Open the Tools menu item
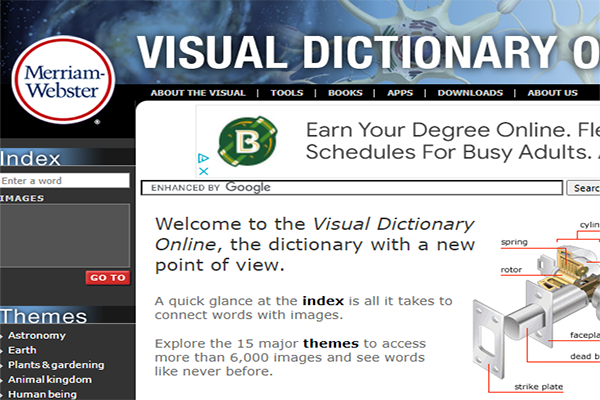 pos(286,93)
